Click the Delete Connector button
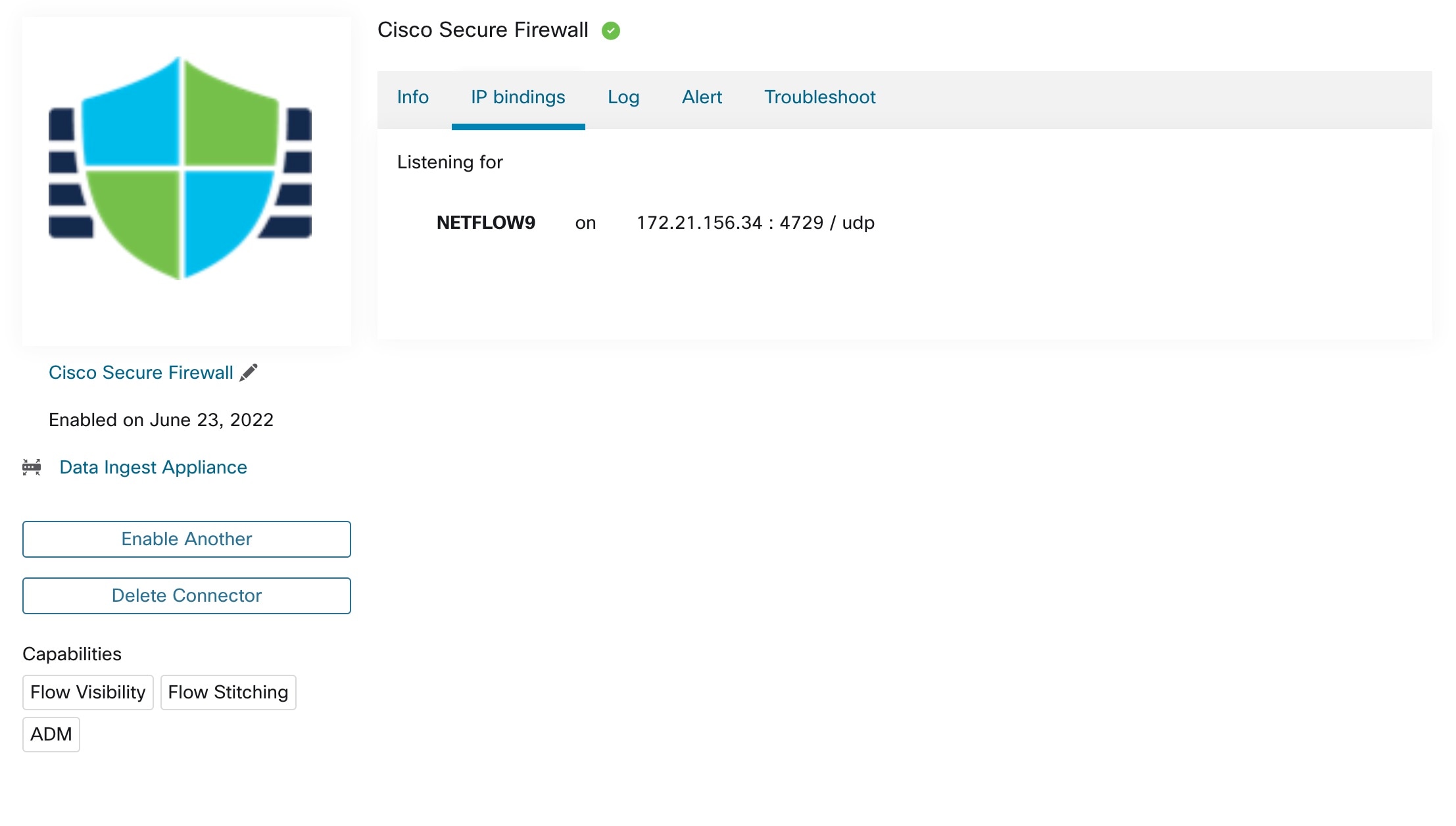Screen dimensions: 1456x826 pos(186,595)
